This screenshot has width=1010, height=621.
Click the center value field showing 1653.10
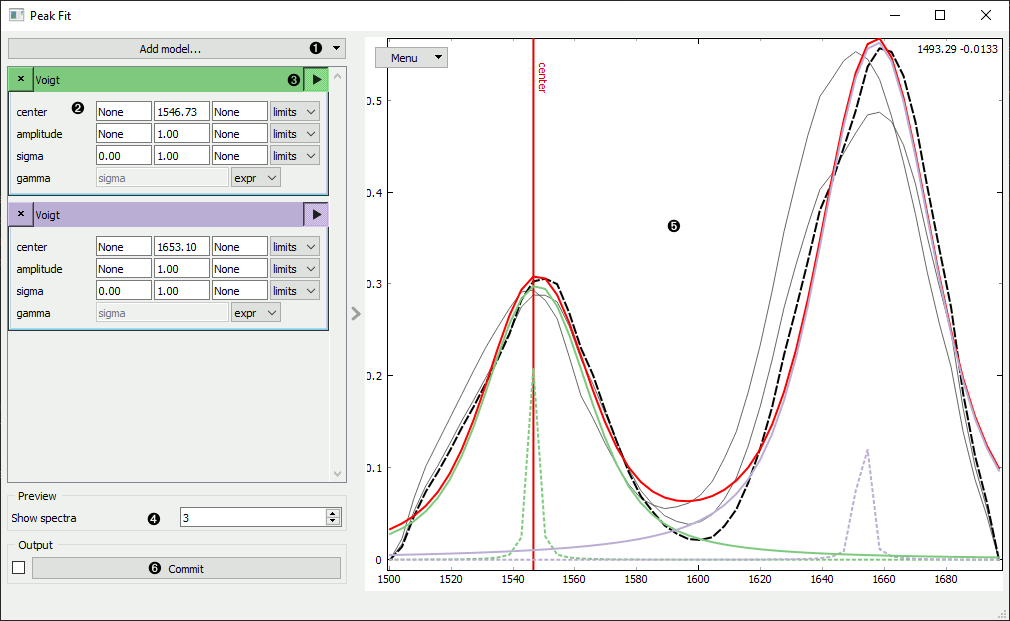coord(182,247)
